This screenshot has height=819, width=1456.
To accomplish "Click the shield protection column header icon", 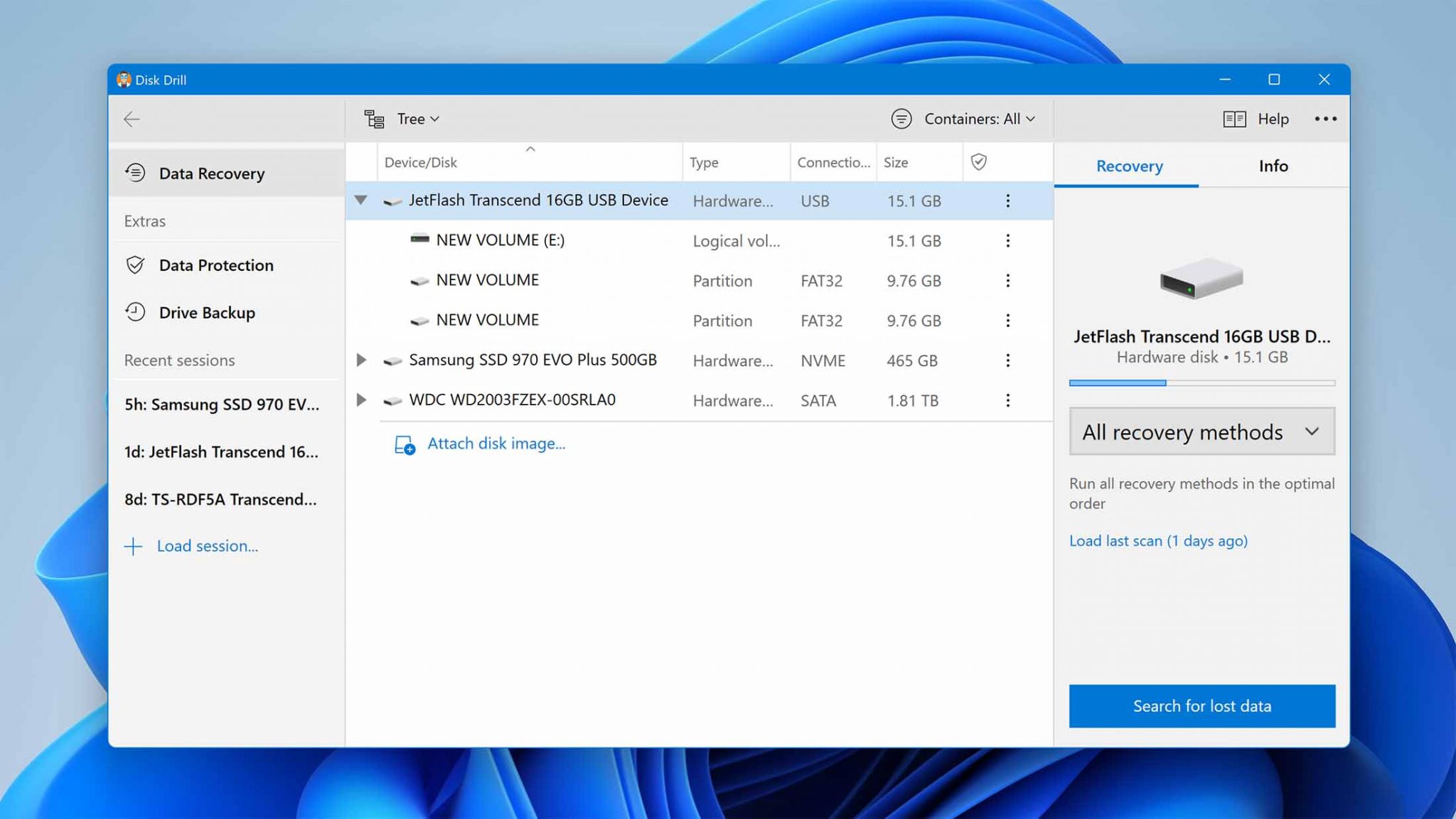I will [979, 162].
